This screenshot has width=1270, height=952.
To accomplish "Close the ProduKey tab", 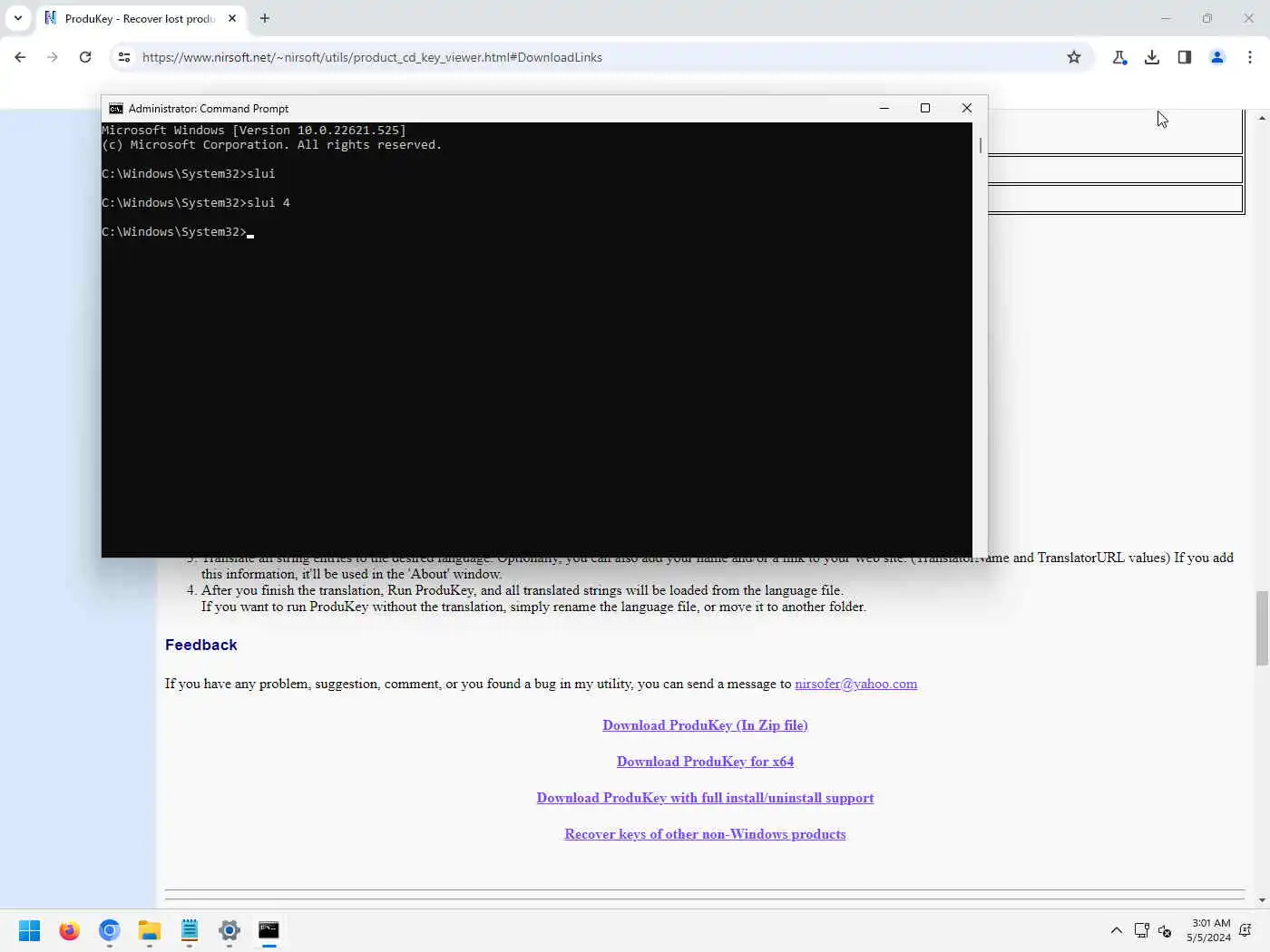I will (x=232, y=18).
